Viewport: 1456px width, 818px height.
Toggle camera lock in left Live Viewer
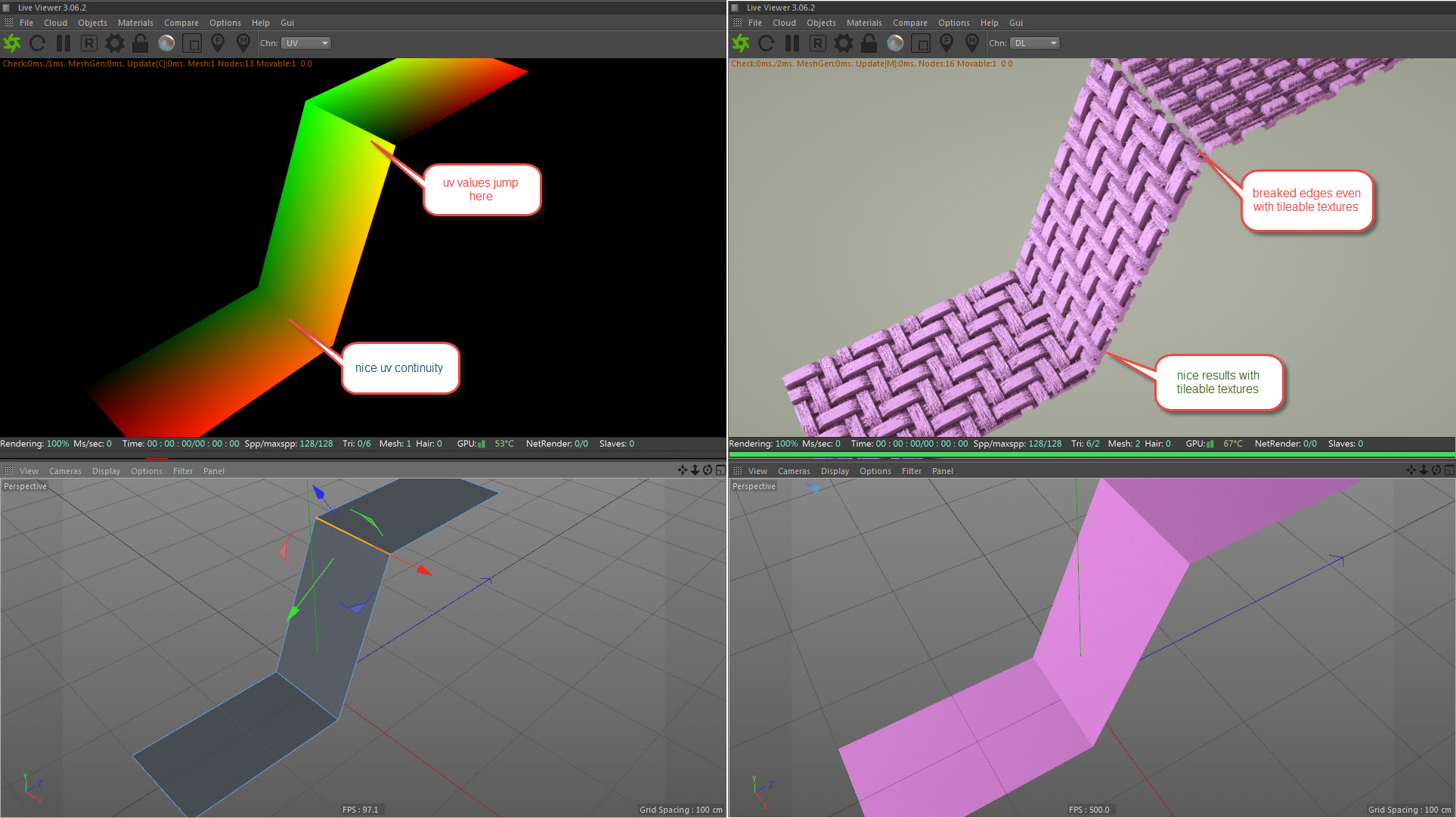tap(140, 43)
